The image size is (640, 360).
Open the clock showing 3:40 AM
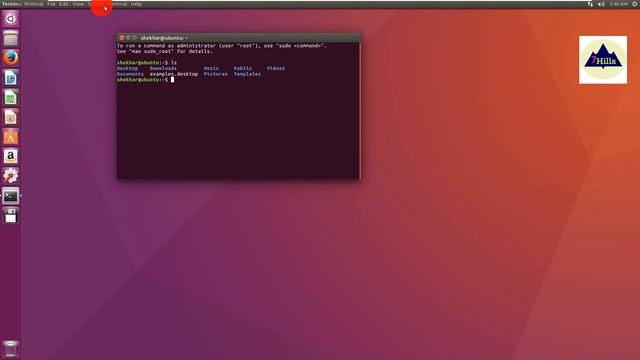618,4
